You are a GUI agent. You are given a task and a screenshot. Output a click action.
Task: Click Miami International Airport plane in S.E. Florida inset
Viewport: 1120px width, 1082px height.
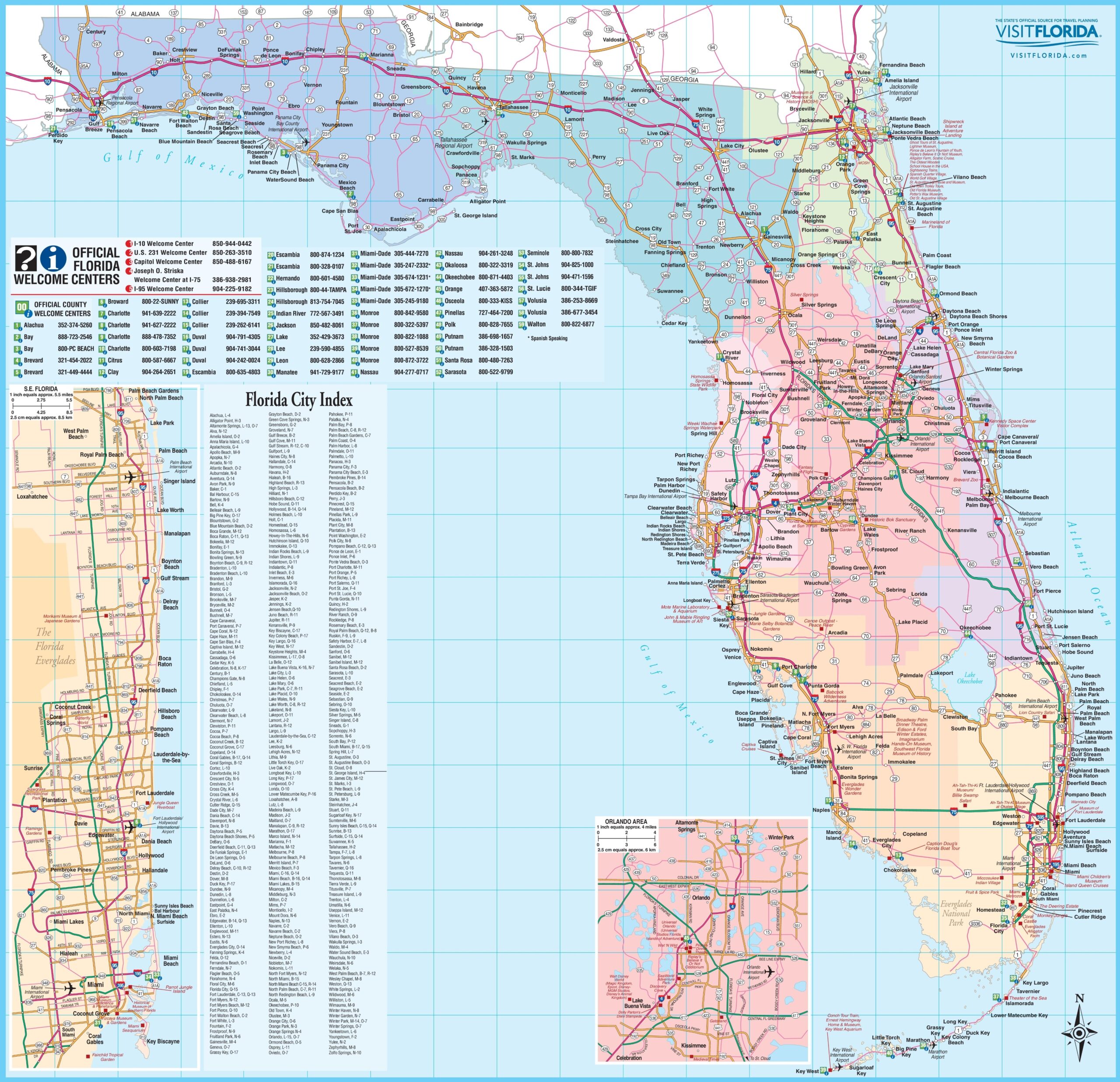tap(70, 988)
